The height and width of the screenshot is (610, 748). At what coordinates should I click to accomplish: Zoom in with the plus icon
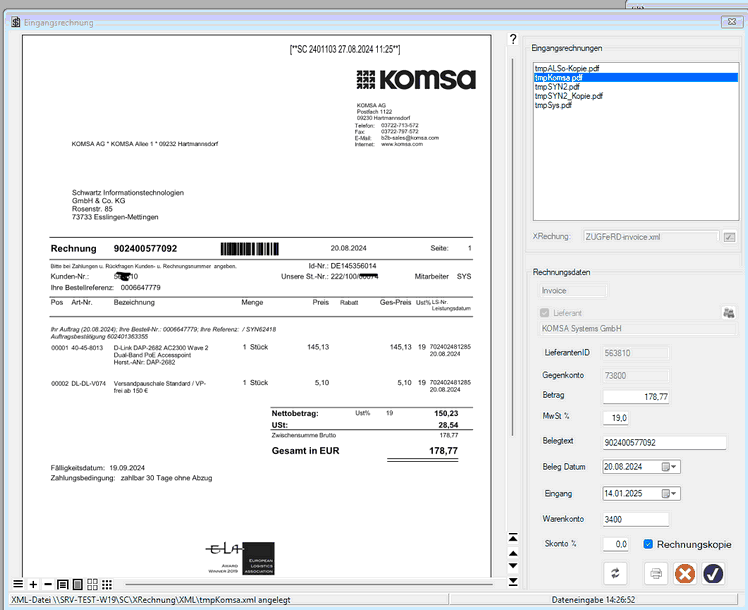(x=33, y=584)
